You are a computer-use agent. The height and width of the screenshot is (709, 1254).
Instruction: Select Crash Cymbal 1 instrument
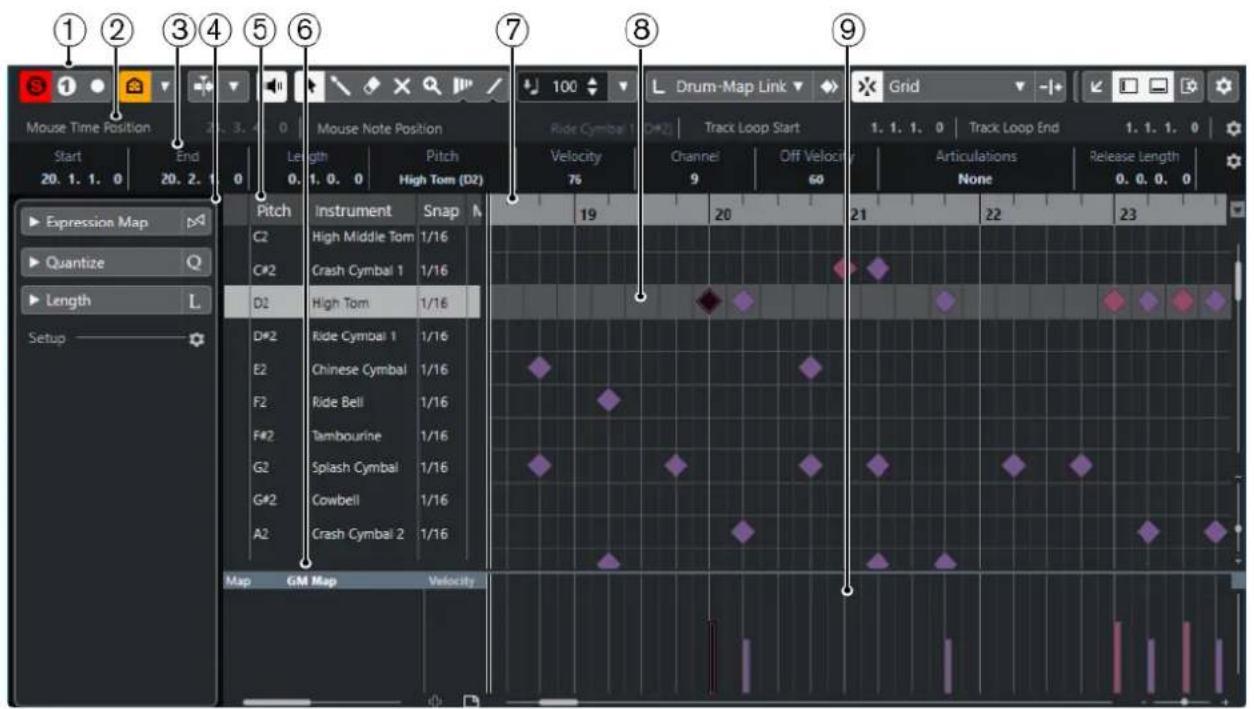(358, 270)
